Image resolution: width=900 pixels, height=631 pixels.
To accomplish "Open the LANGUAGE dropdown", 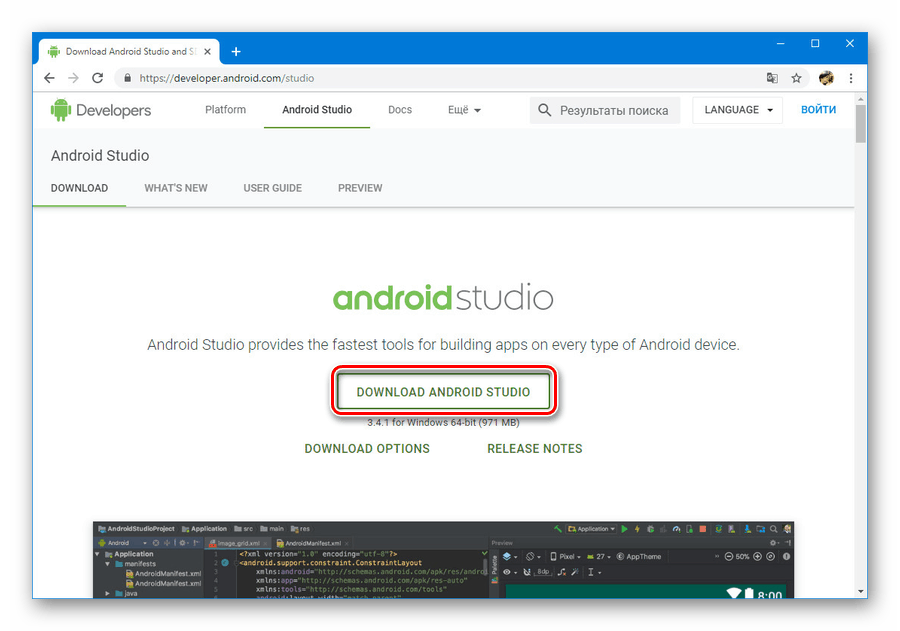I will tap(737, 110).
